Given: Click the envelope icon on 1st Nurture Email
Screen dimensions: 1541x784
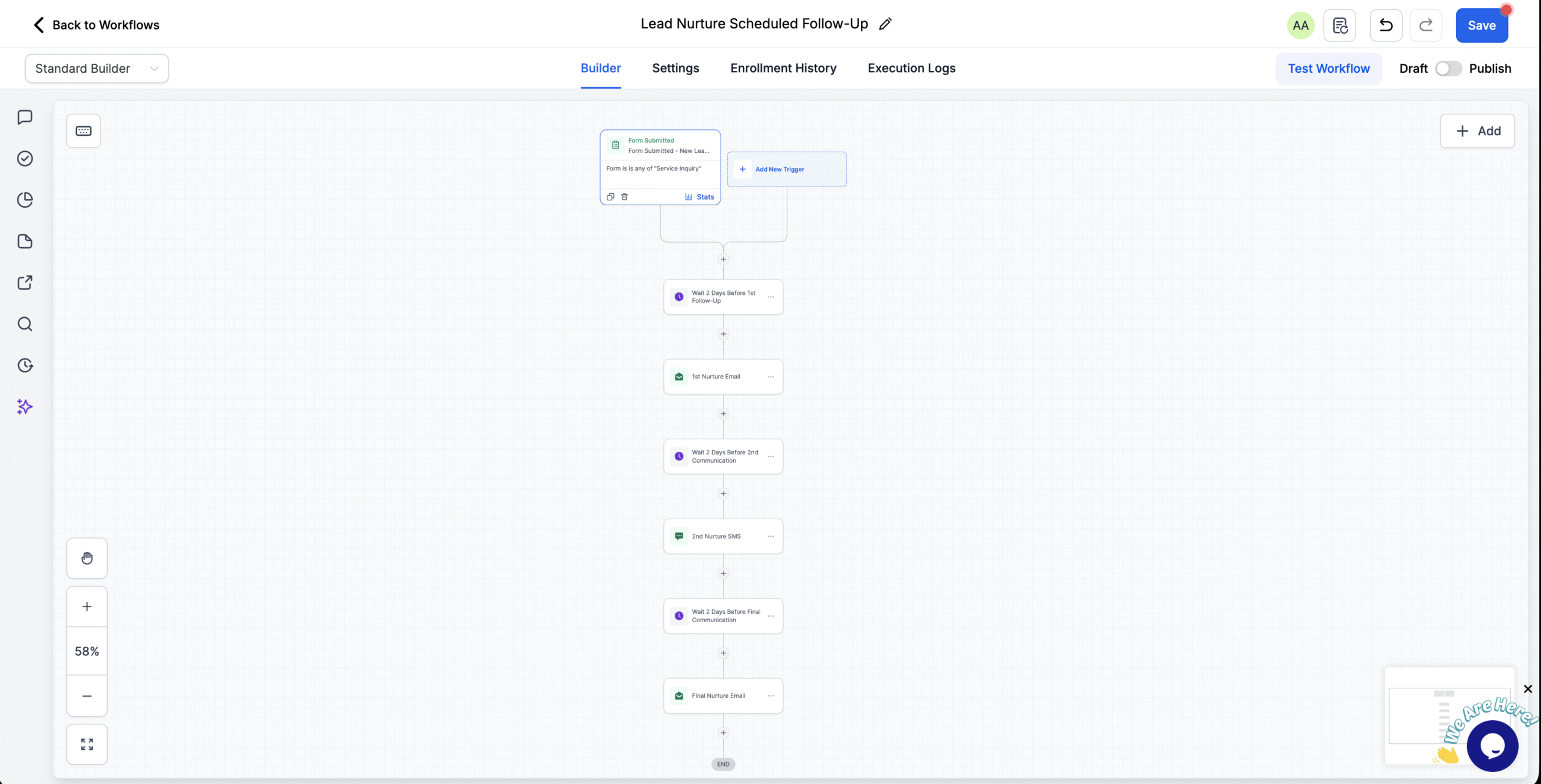Looking at the screenshot, I should 679,377.
